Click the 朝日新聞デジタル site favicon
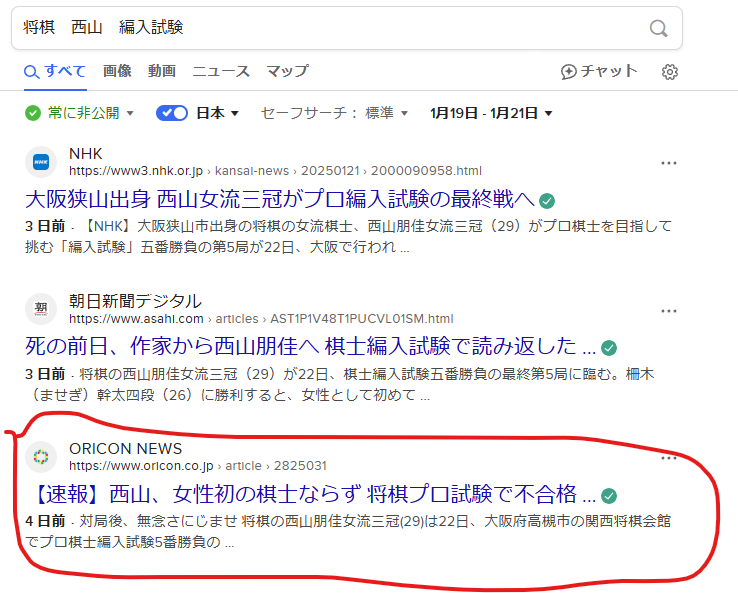Screen dimensions: 738x593 pyautogui.click(x=41, y=309)
